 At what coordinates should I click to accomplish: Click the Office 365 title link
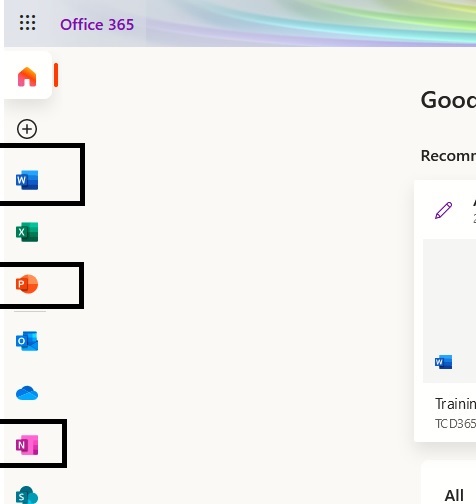[97, 25]
